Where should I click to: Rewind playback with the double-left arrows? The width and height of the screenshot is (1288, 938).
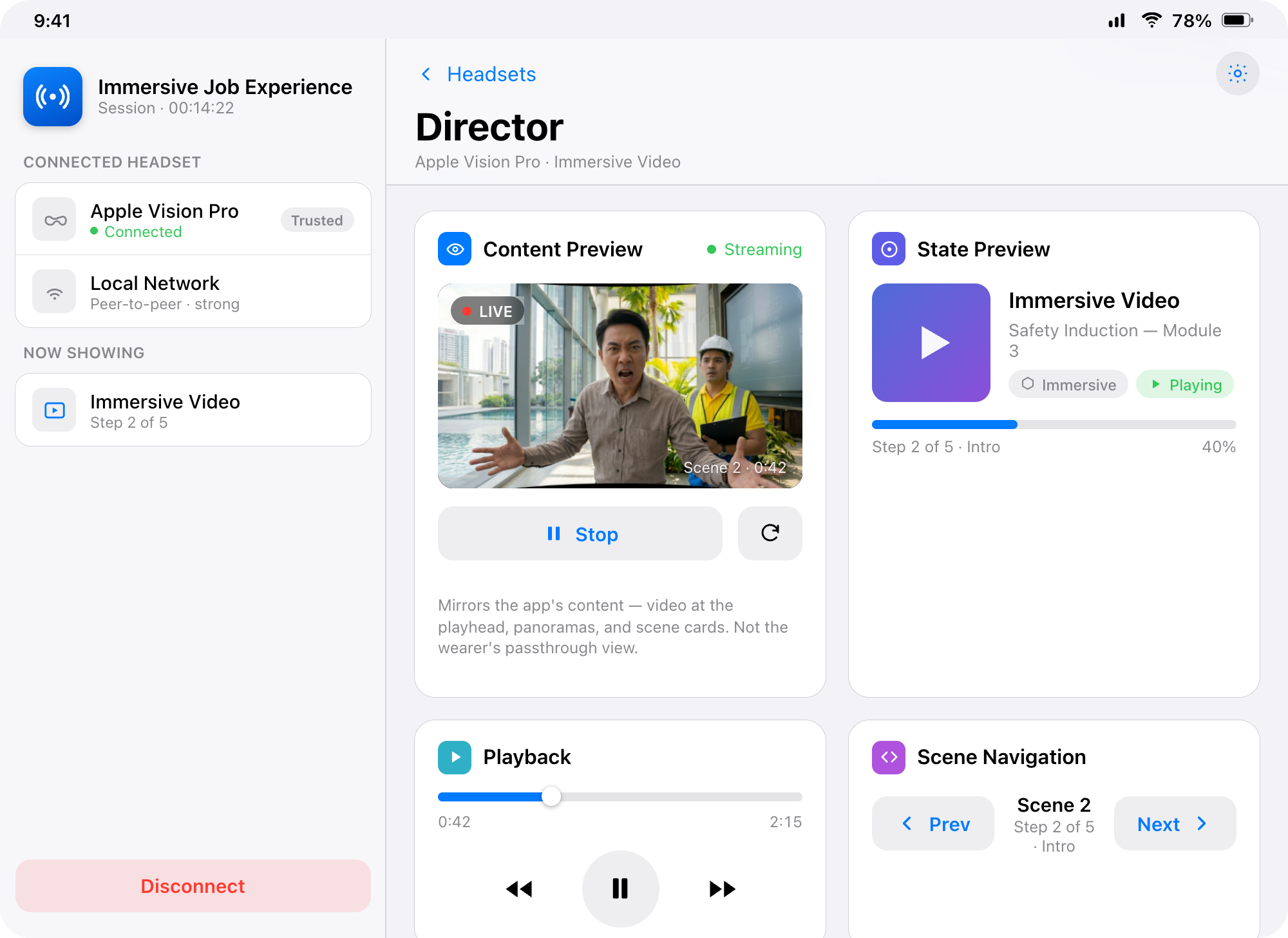tap(519, 889)
